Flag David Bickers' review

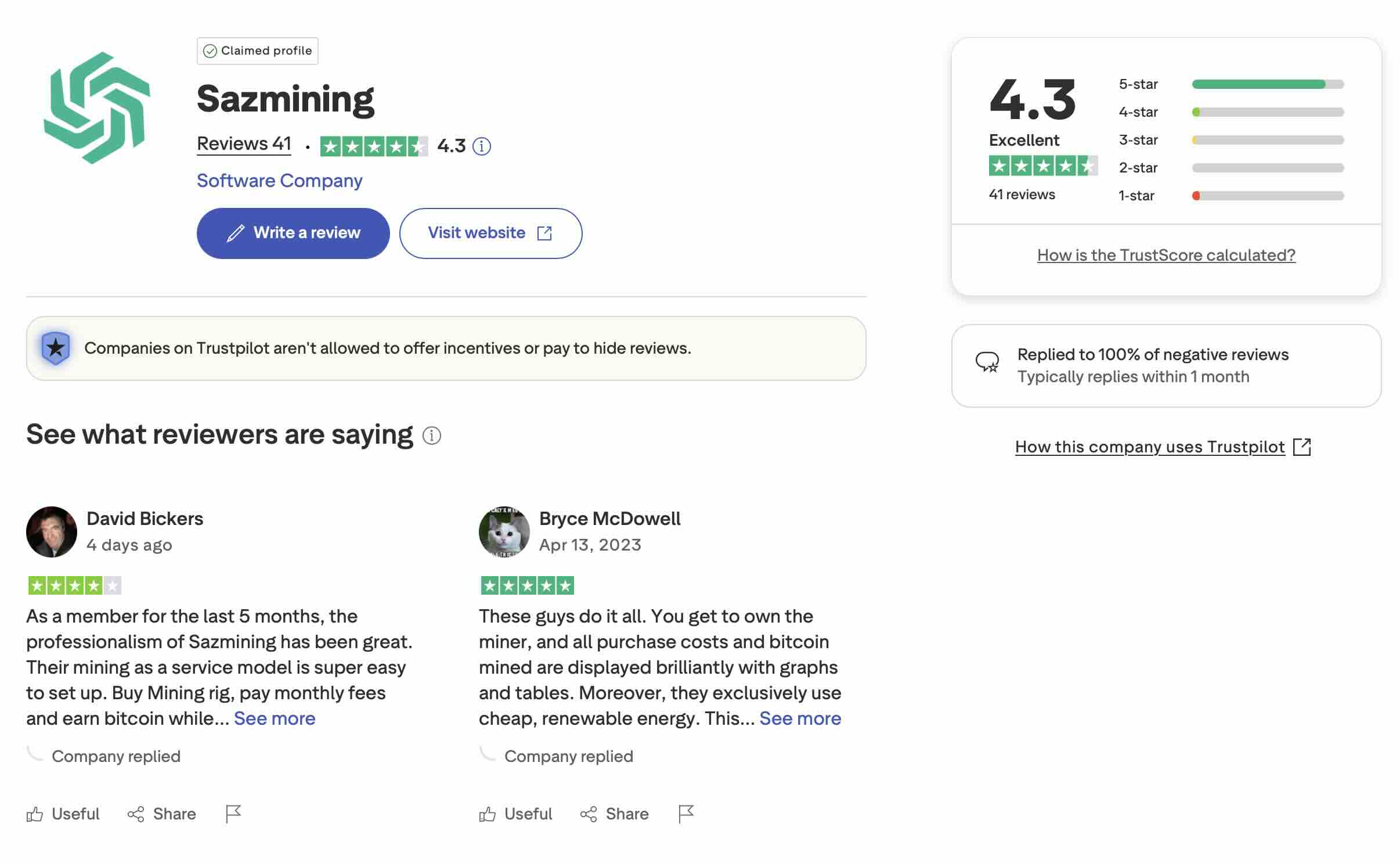[233, 814]
